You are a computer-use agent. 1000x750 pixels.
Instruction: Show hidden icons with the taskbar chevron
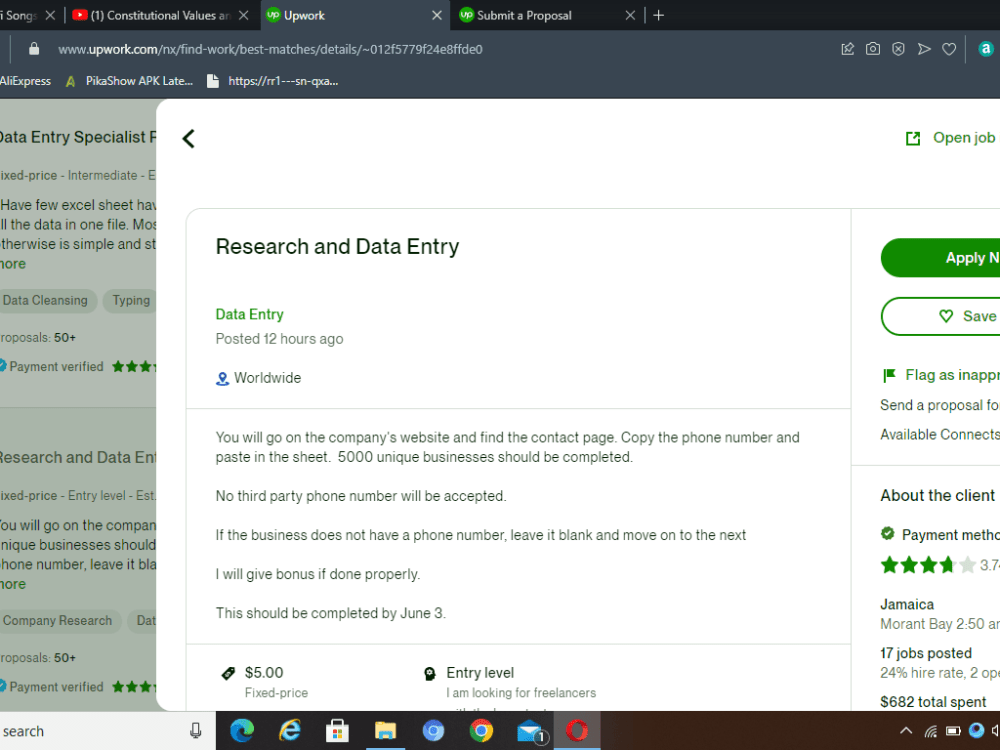click(x=905, y=731)
